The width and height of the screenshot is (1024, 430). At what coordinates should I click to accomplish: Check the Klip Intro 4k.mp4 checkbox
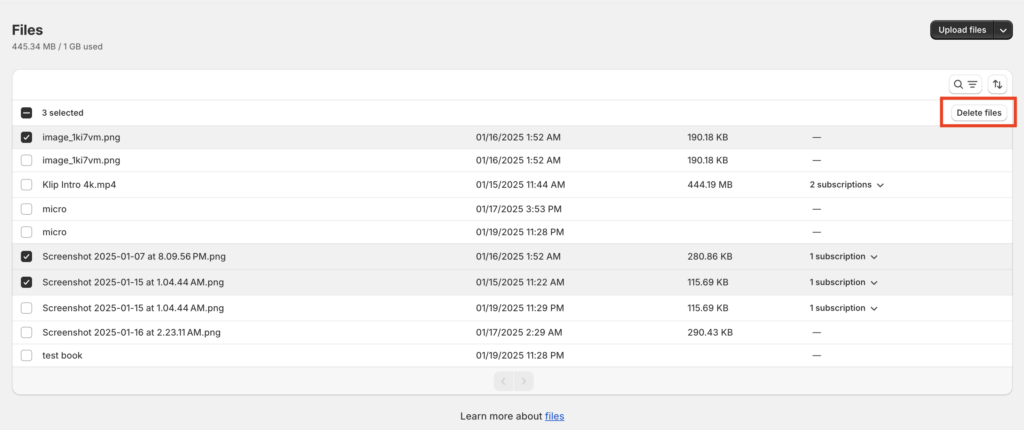27,185
